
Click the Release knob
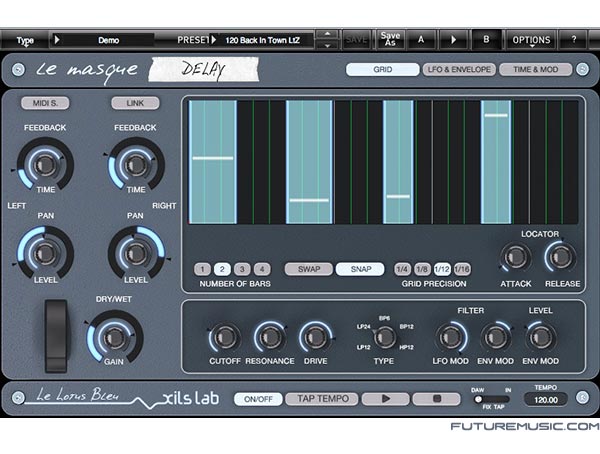(561, 257)
